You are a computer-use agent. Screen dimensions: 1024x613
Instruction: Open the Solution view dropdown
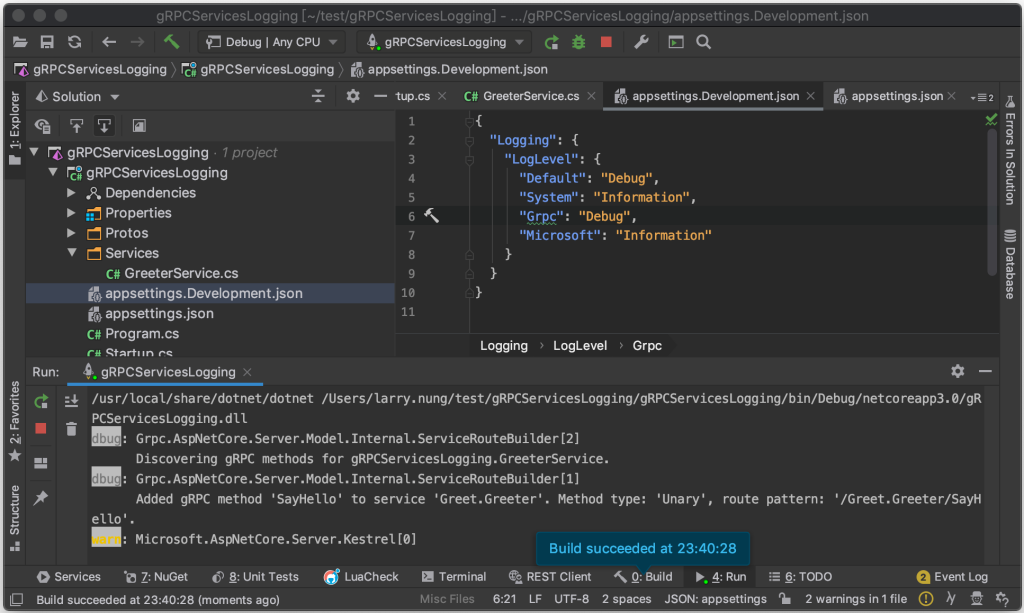(77, 97)
